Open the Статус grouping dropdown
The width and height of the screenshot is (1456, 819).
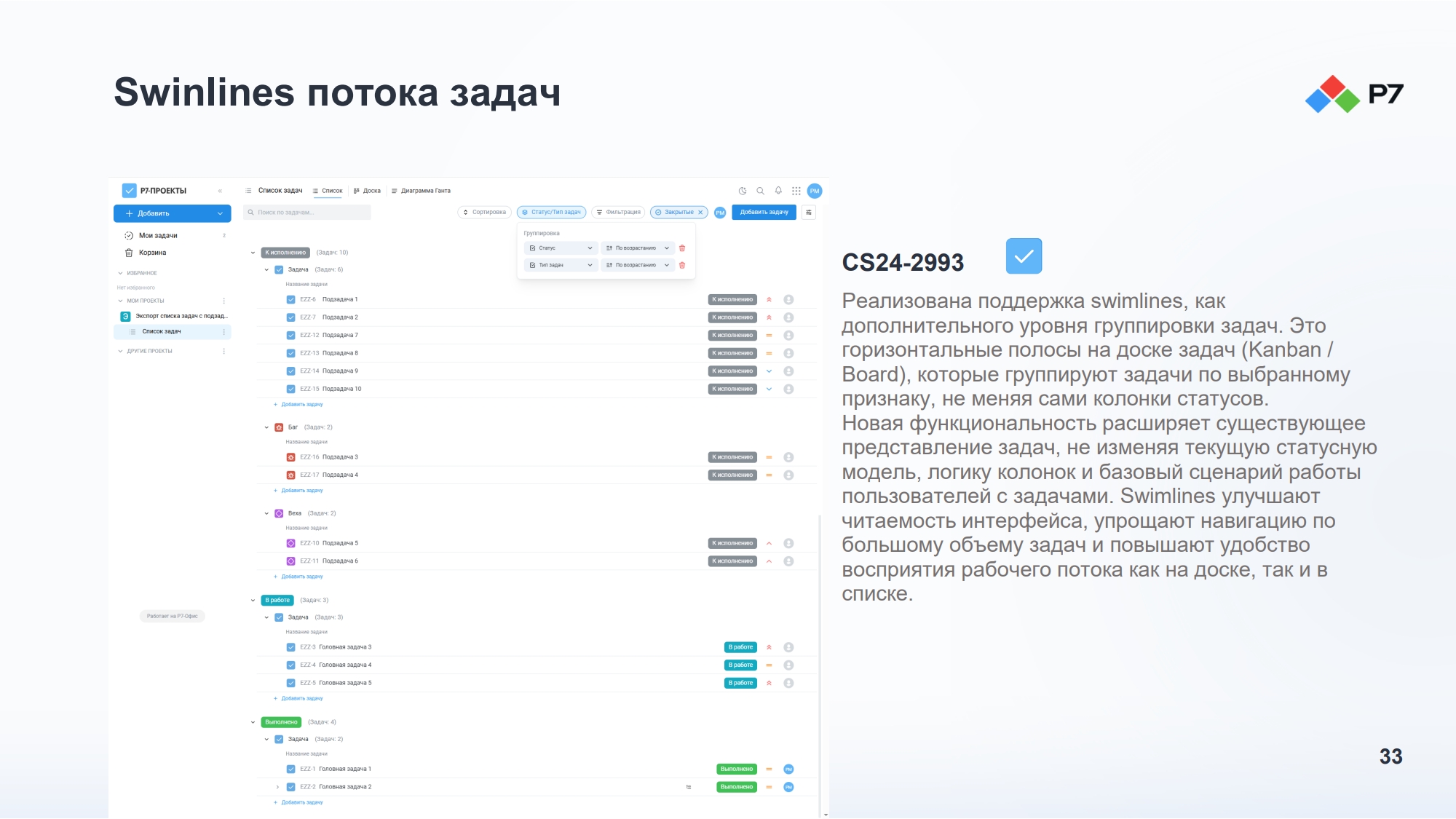pos(561,248)
